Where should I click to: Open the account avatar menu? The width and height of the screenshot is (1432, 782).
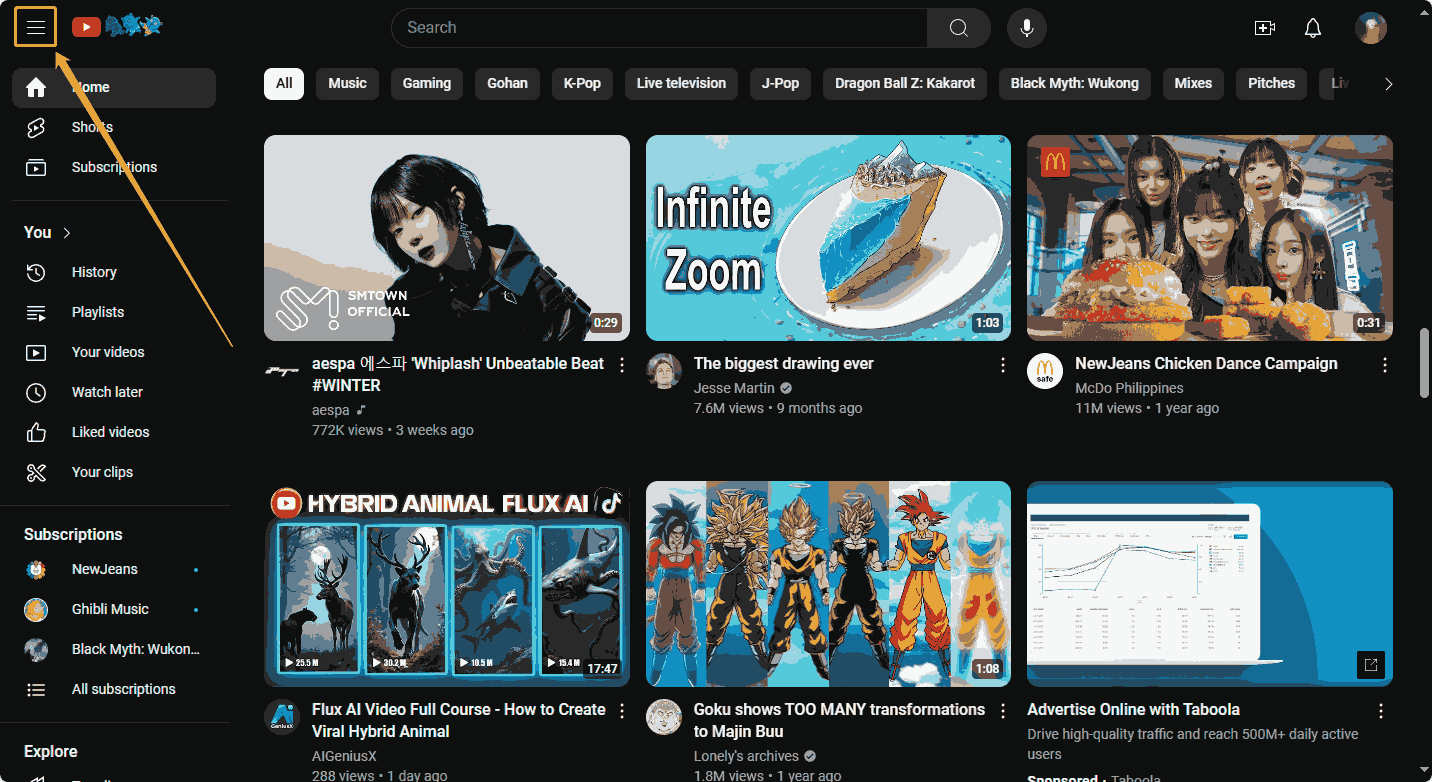tap(1371, 28)
